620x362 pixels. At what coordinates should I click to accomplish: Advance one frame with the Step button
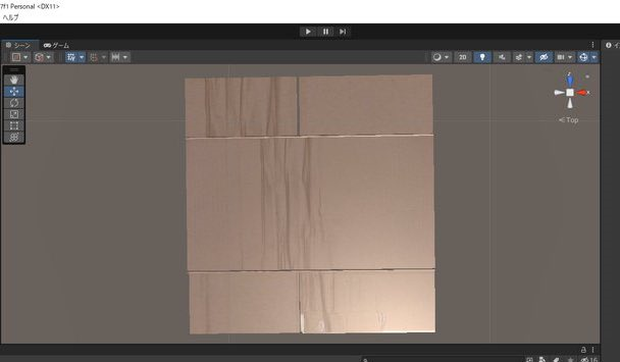[342, 32]
